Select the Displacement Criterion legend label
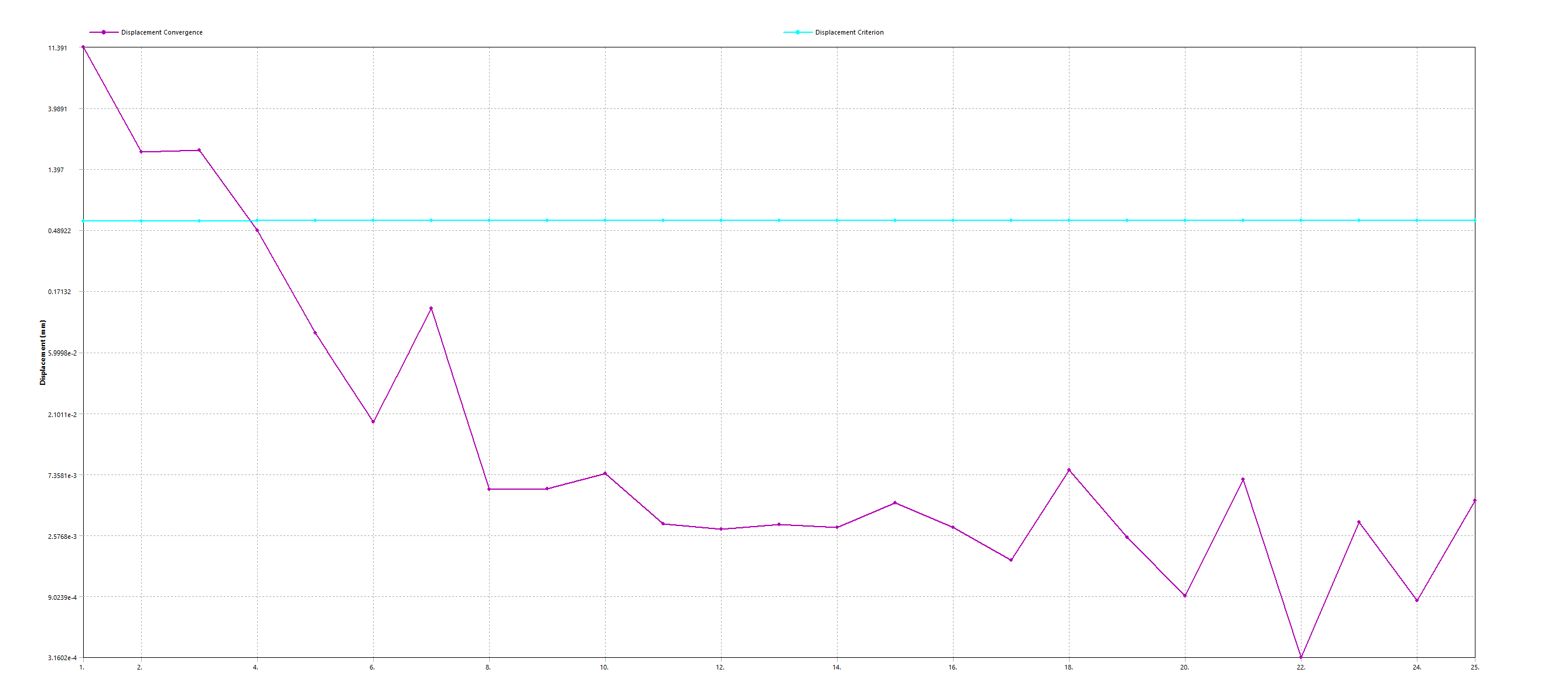1568x700 pixels. click(849, 32)
